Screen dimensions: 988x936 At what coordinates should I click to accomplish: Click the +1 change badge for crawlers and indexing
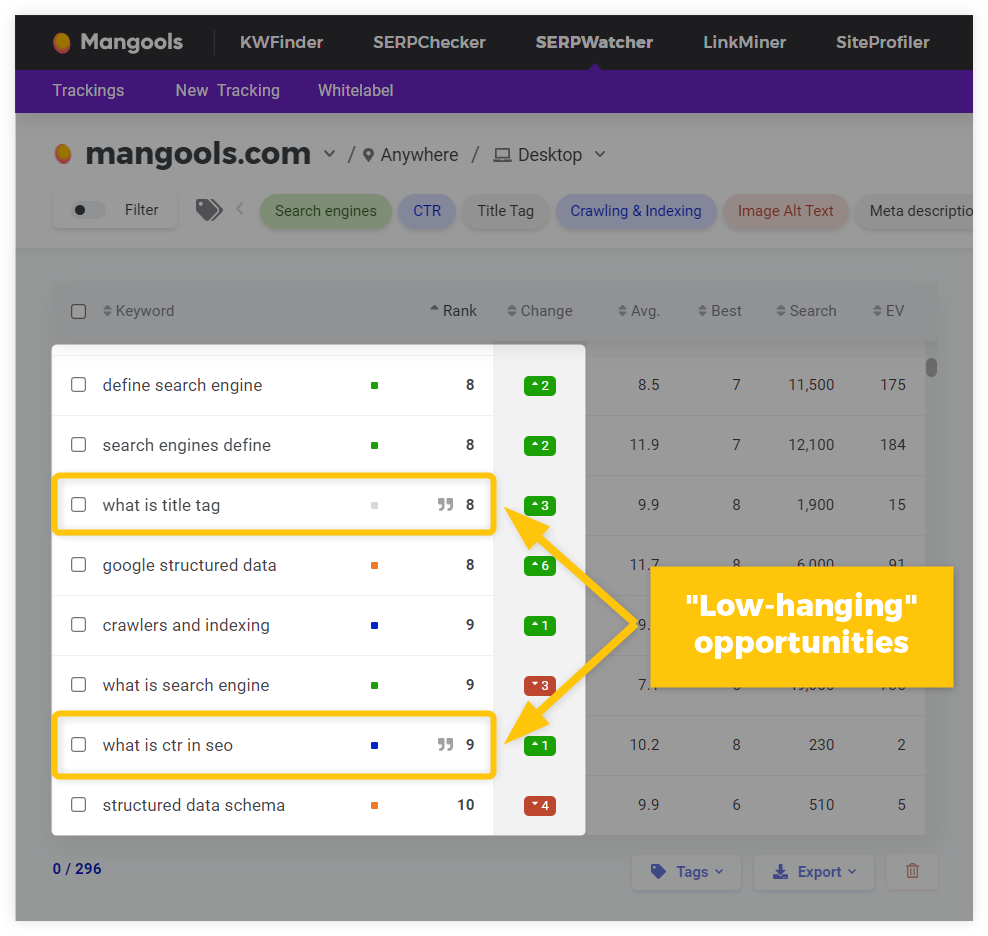(540, 626)
